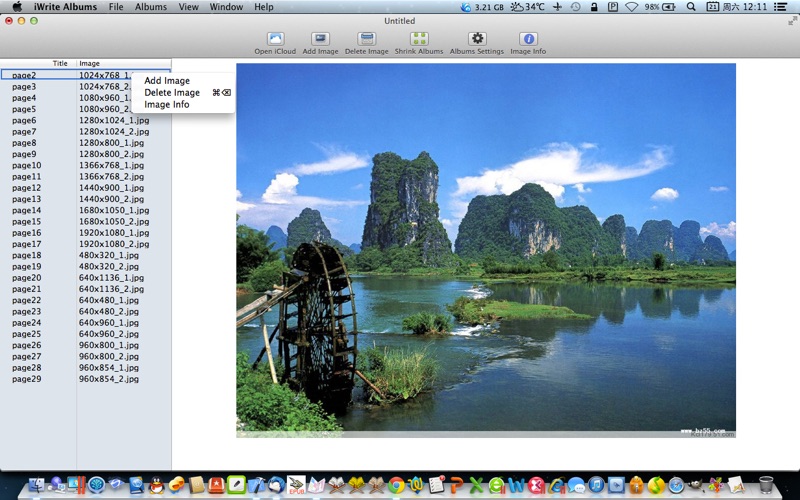Click the Delete Image toolbar icon
This screenshot has height=500, width=800.
coord(366,39)
